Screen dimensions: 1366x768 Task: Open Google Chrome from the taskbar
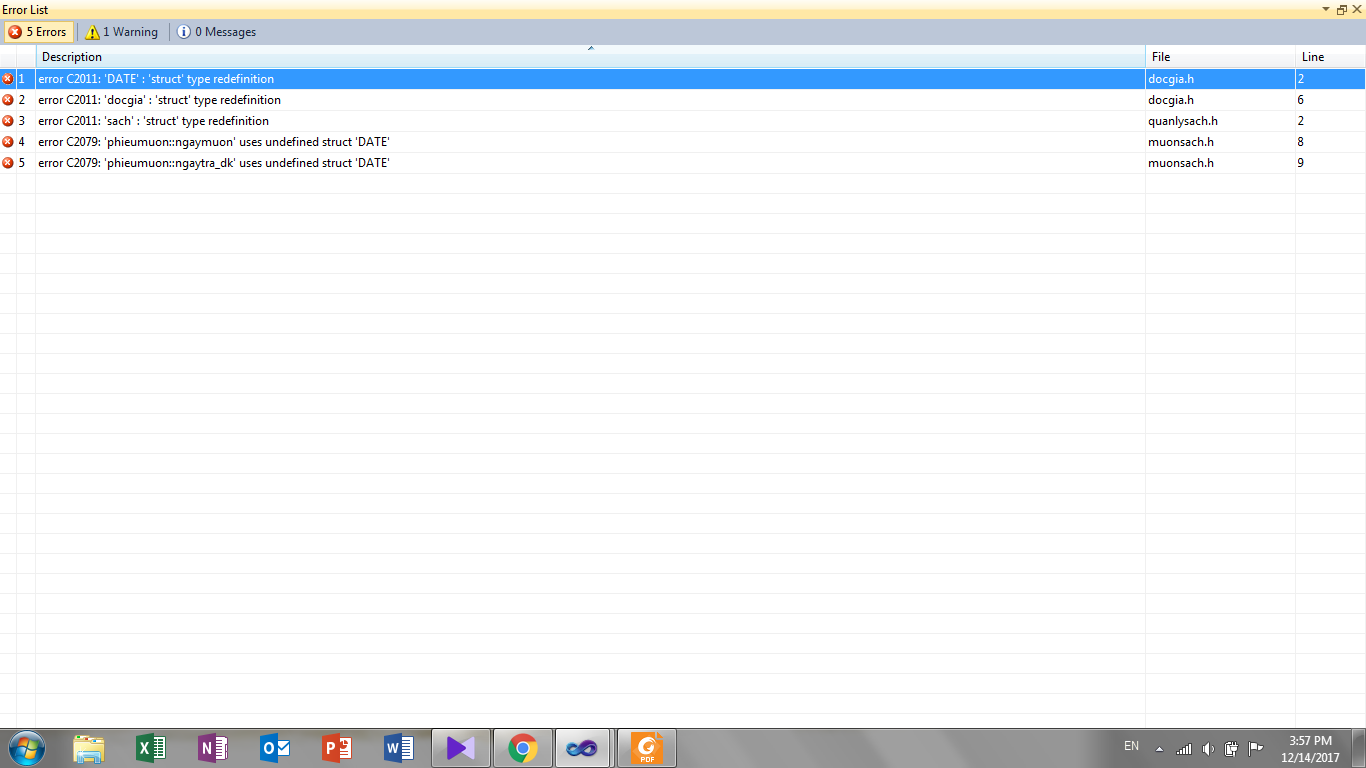522,748
